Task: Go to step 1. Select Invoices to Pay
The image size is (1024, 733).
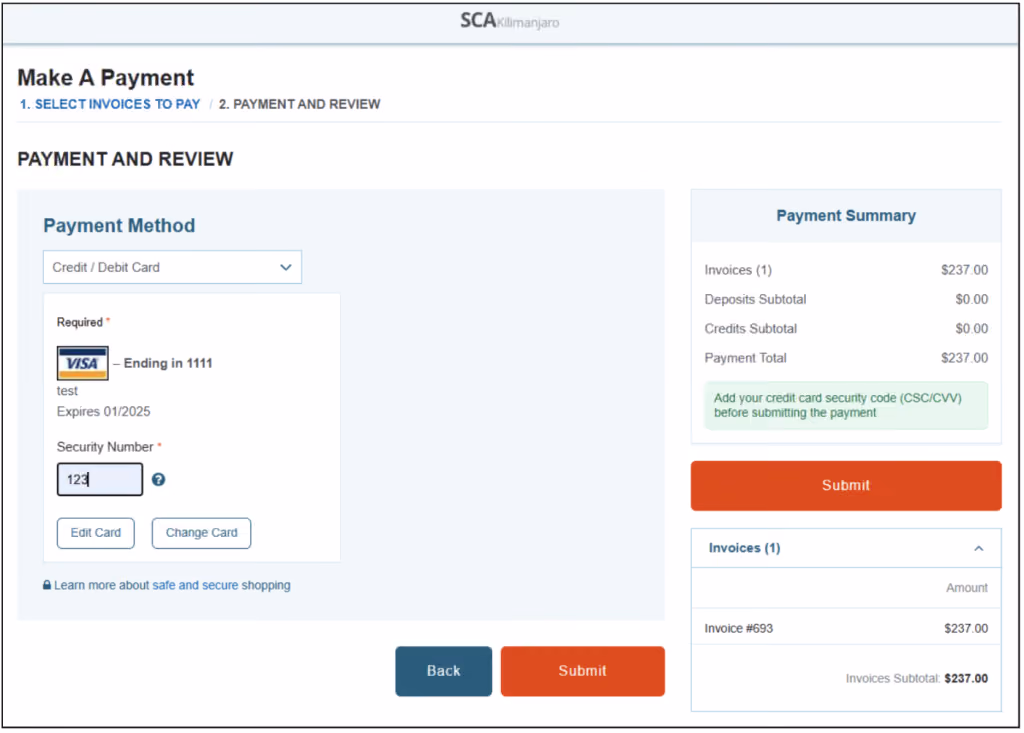Action: point(110,105)
